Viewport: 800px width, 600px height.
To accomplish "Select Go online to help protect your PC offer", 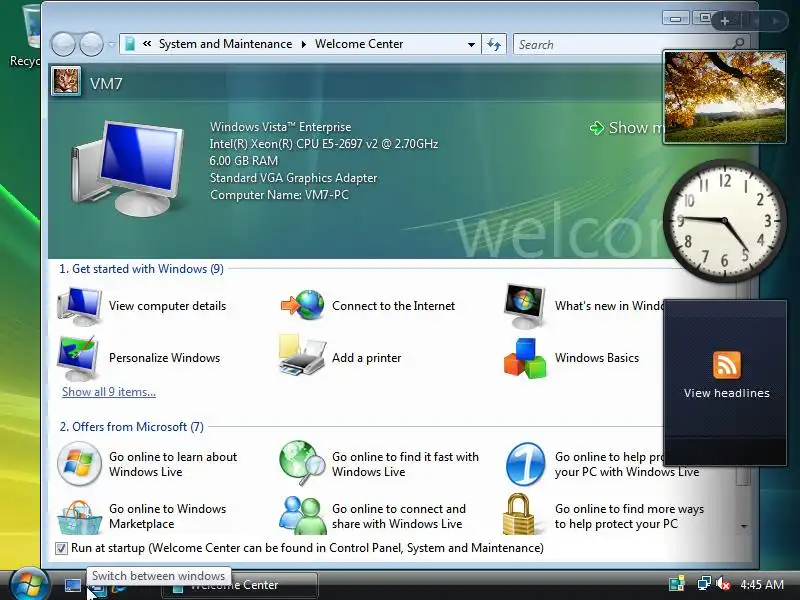I will (x=602, y=464).
